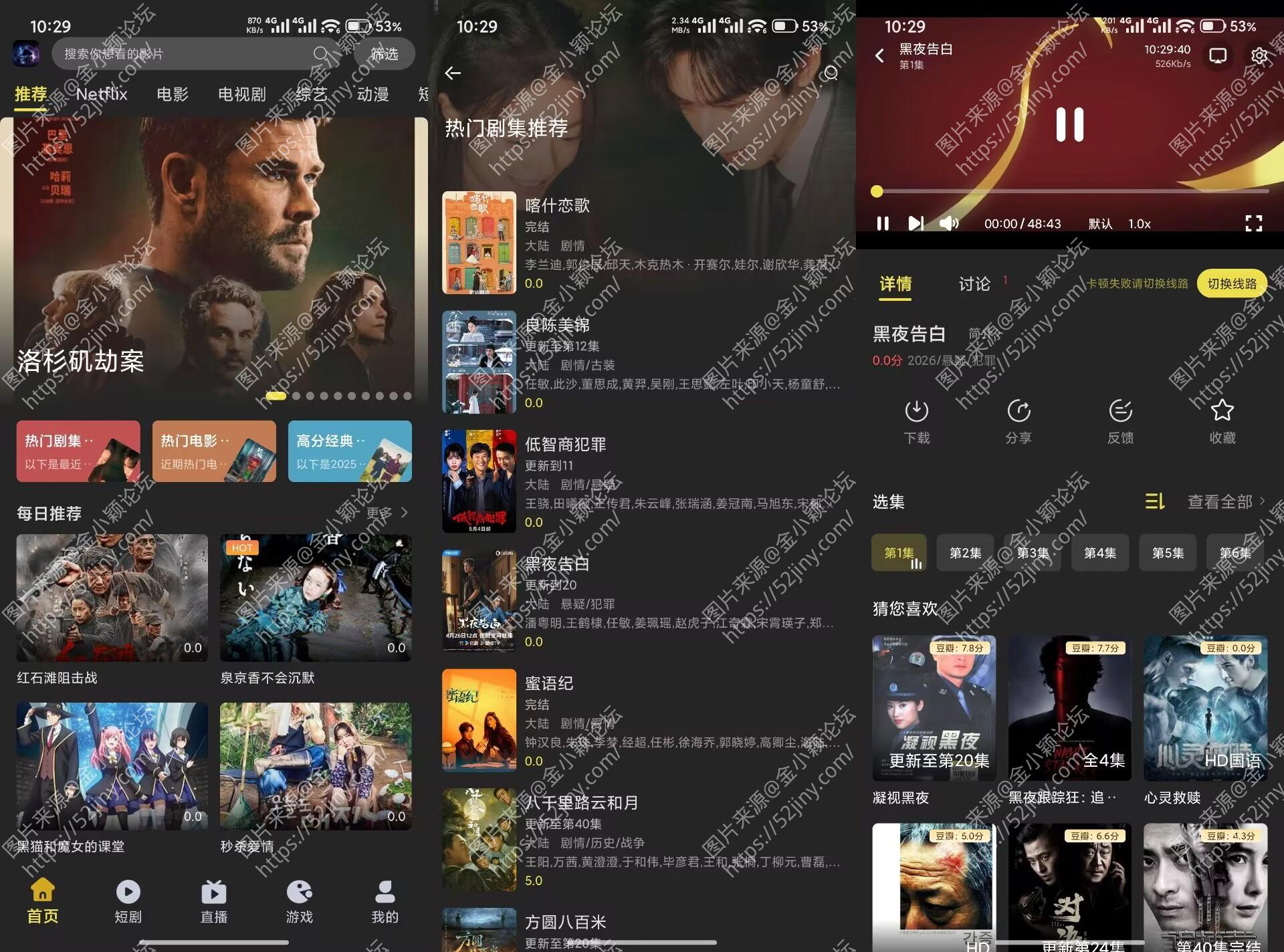The image size is (1284, 952).
Task: Open the 我的 profile icon
Action: coord(385,892)
